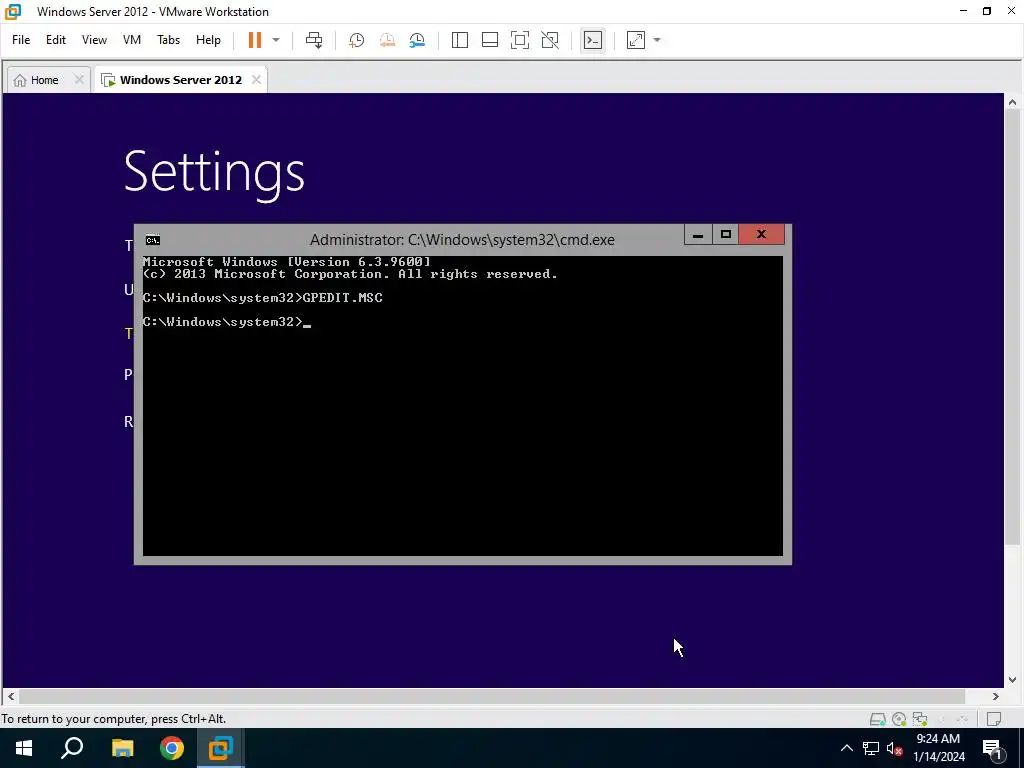Open the stretch display dropdown arrow
1024x768 pixels.
(657, 40)
